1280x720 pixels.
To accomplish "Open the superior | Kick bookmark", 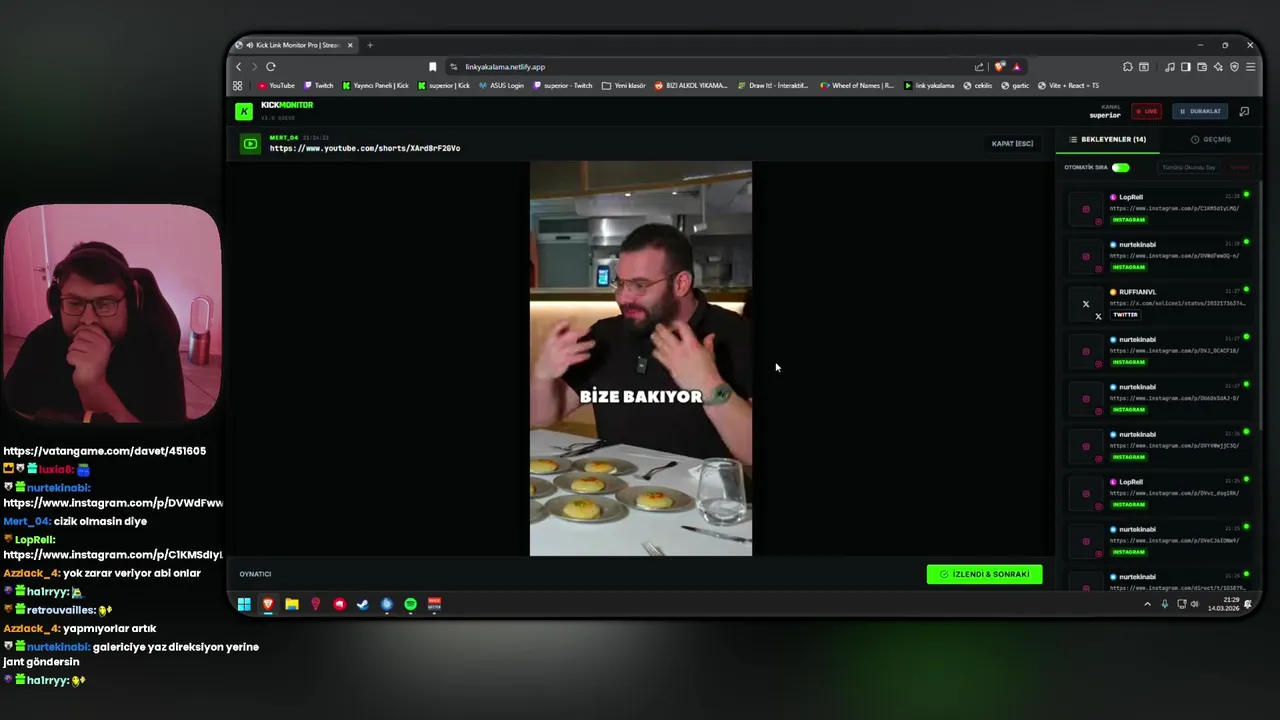I will (x=444, y=86).
